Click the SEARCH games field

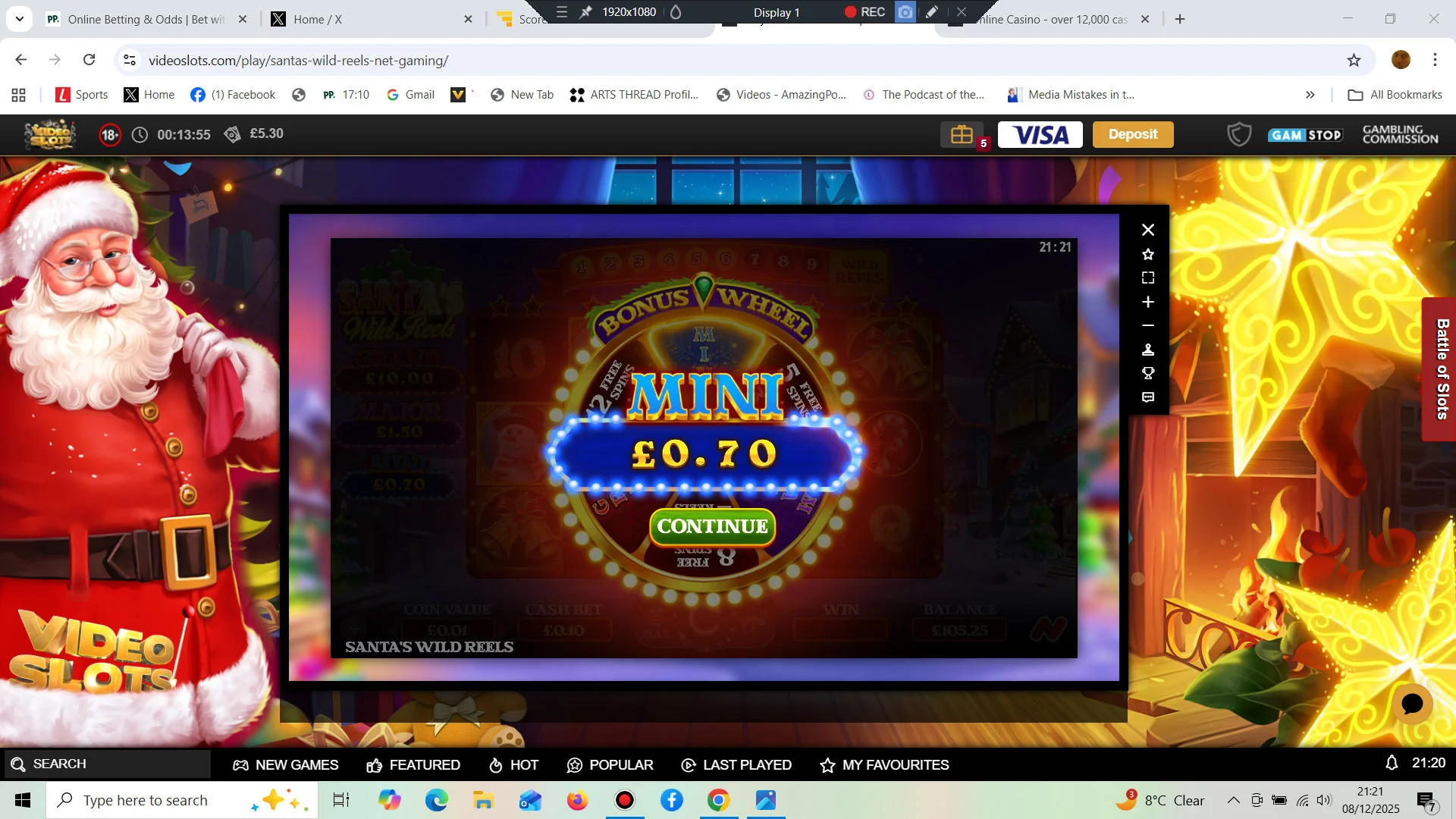107,764
